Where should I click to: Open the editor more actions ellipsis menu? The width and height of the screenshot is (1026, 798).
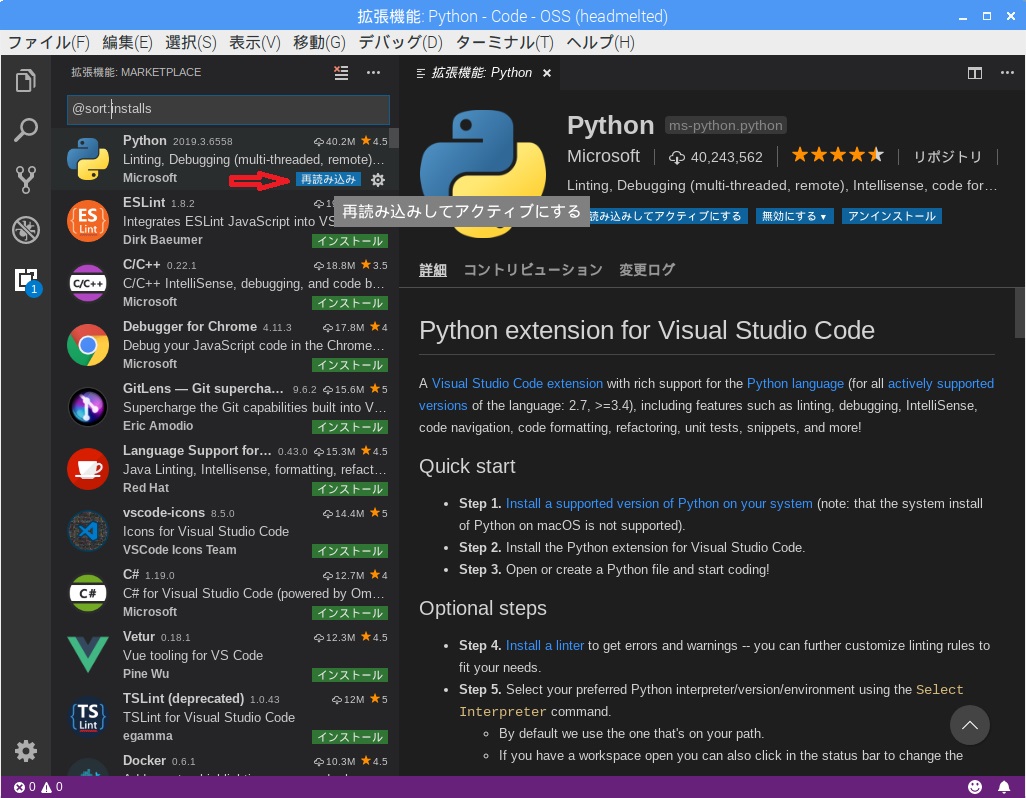(x=1005, y=73)
